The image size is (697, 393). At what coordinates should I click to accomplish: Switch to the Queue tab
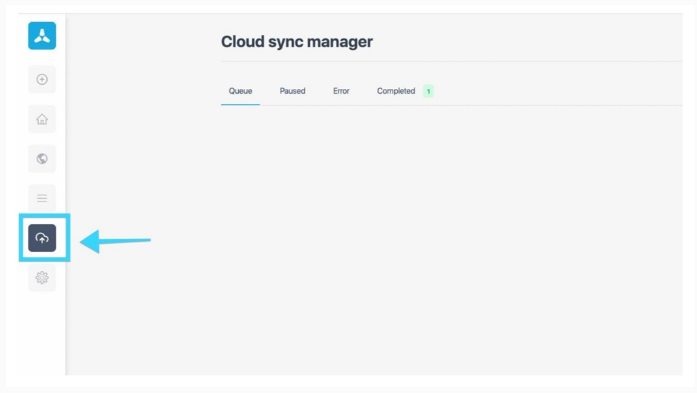click(x=240, y=91)
